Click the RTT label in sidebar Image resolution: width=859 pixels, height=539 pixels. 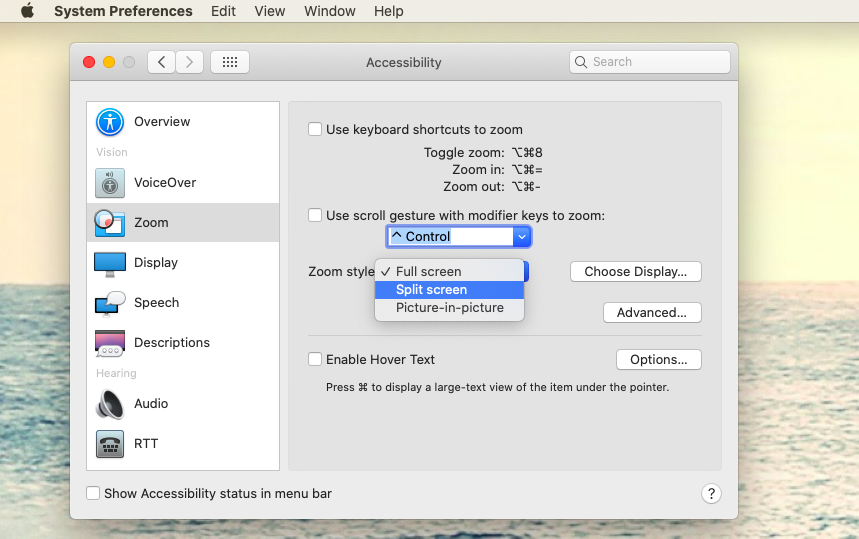tap(146, 444)
